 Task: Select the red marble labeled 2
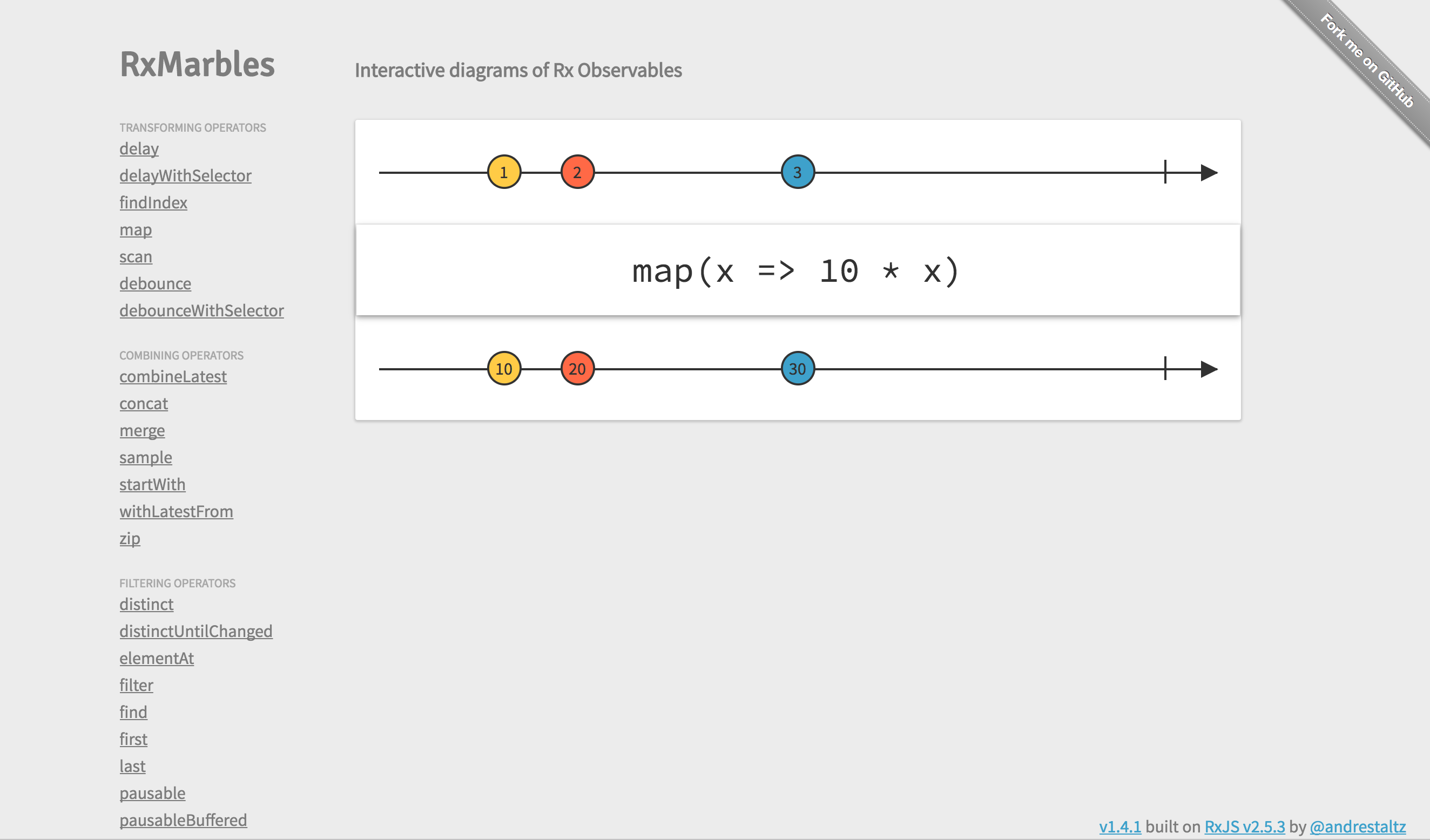point(577,172)
